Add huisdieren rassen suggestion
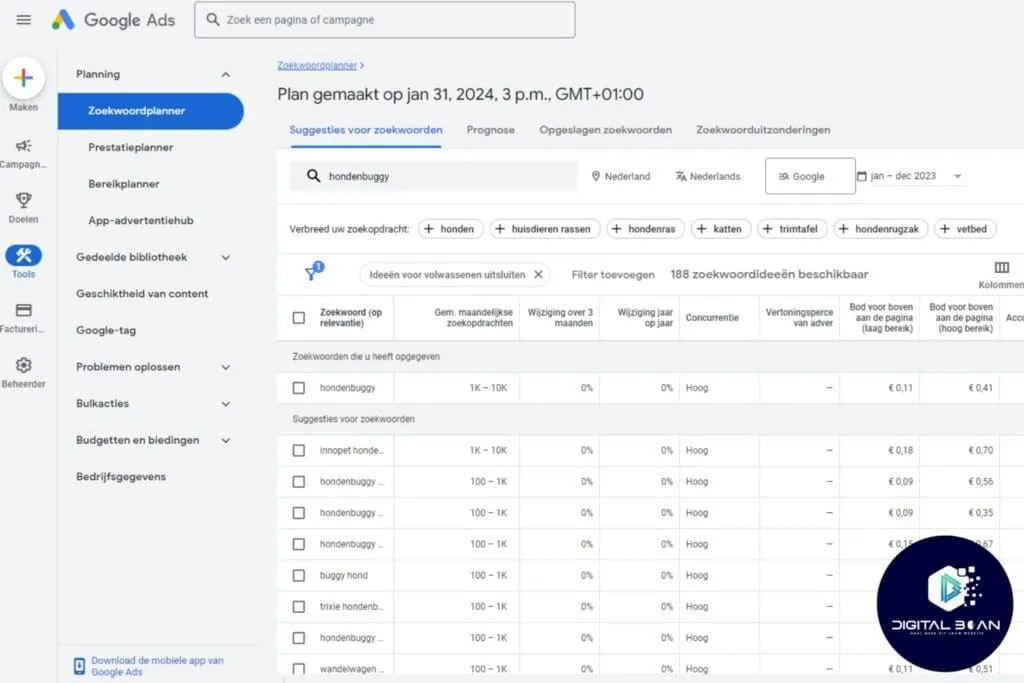The image size is (1024, 683). pos(545,229)
